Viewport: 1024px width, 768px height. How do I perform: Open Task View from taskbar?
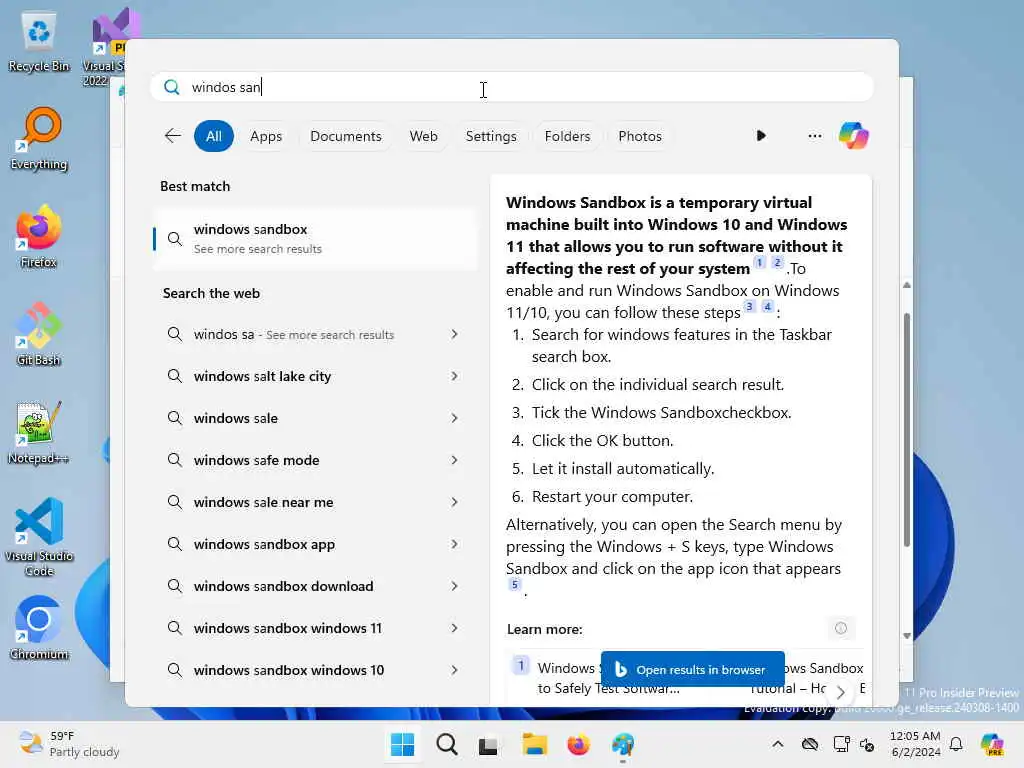tap(488, 744)
